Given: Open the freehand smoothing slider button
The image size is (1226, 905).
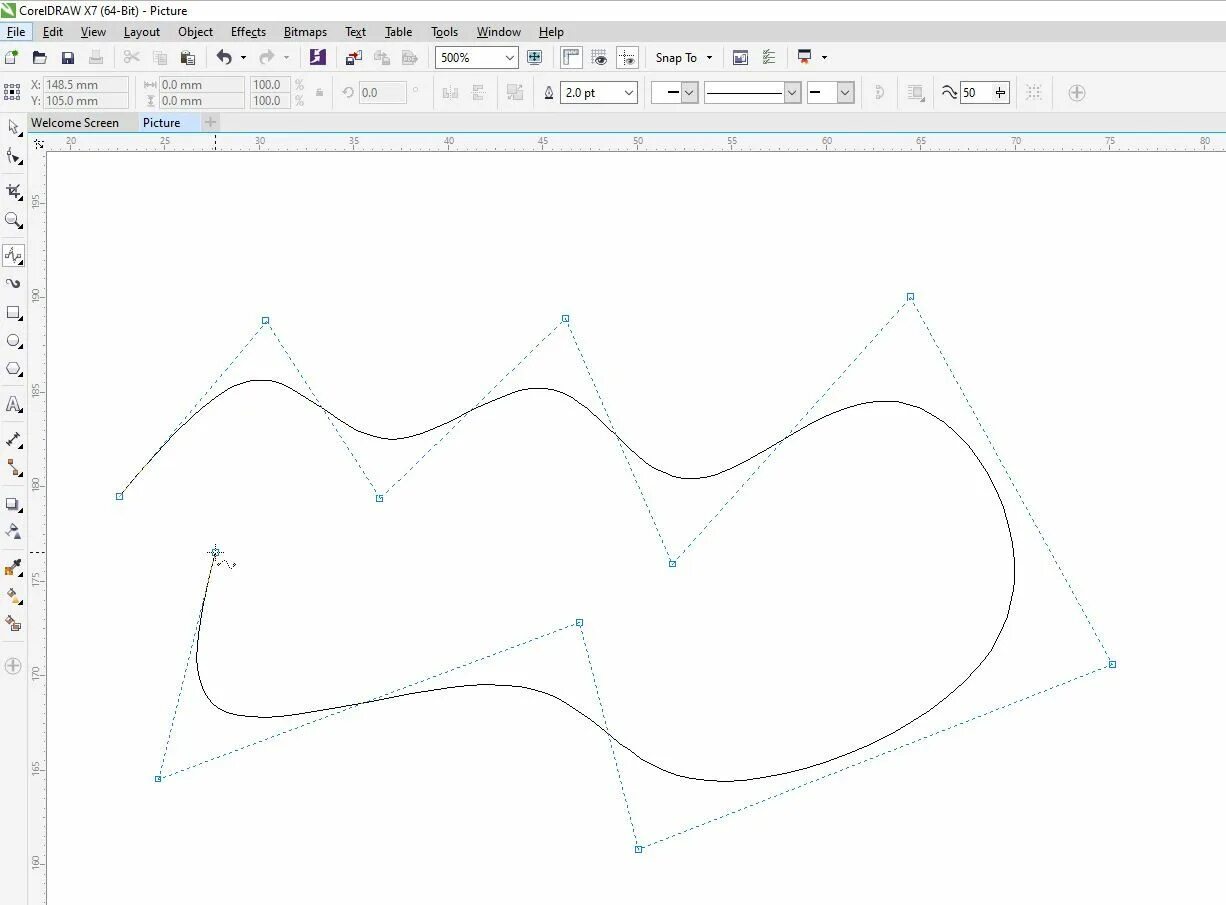Looking at the screenshot, I should [1001, 92].
